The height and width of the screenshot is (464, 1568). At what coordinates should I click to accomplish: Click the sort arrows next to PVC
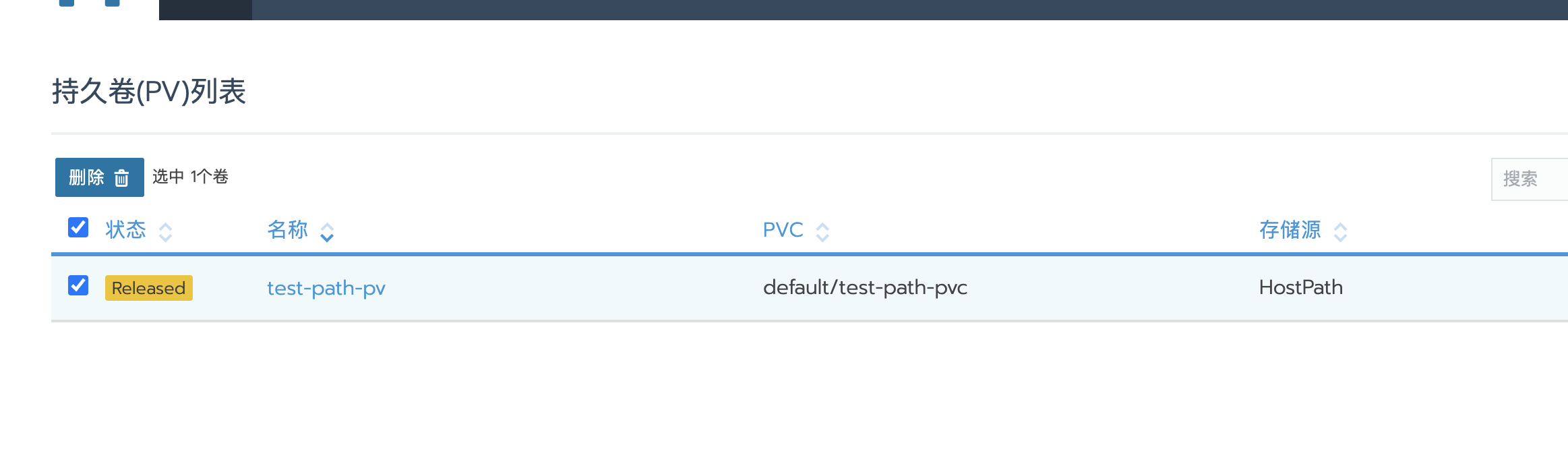click(822, 232)
